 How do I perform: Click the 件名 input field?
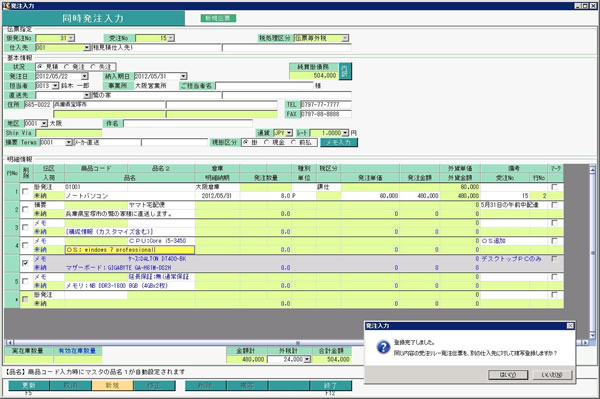click(188, 124)
